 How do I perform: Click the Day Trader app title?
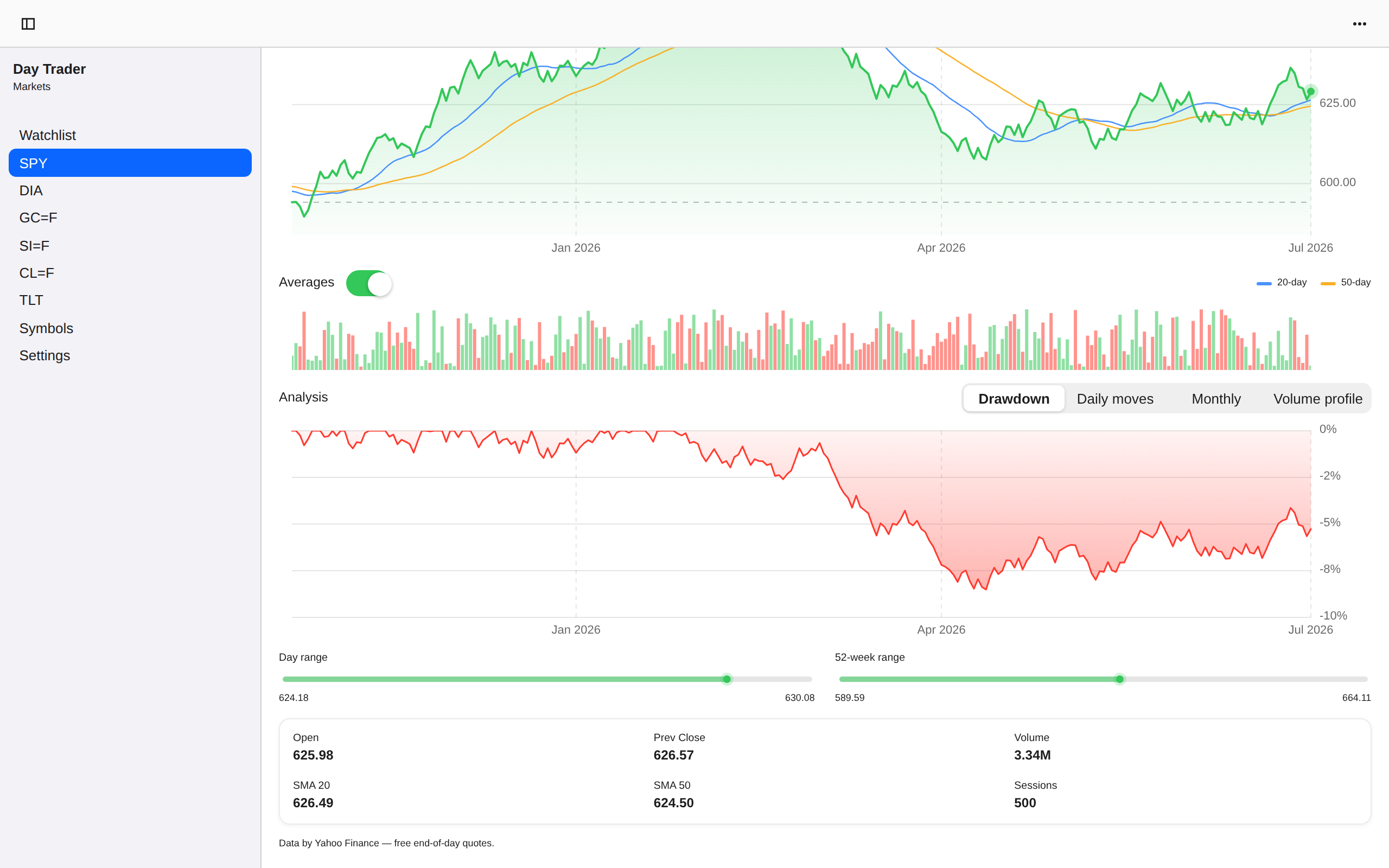point(49,69)
